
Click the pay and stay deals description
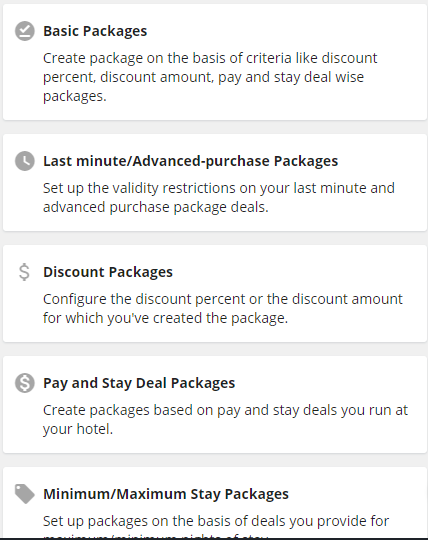tap(225, 419)
